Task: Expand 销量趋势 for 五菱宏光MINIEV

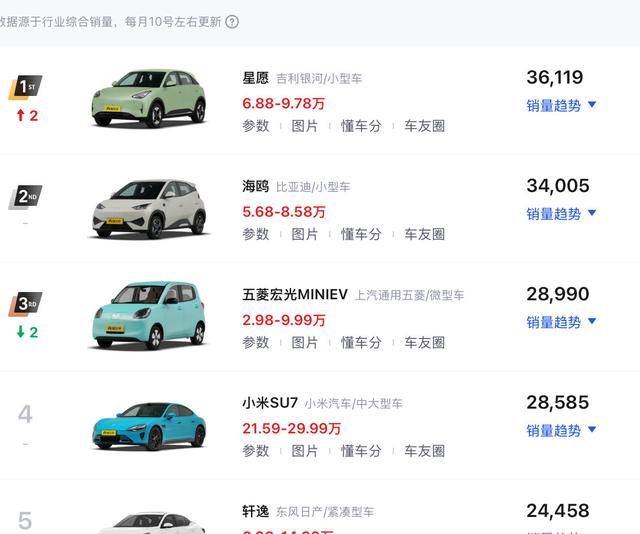Action: click(561, 322)
